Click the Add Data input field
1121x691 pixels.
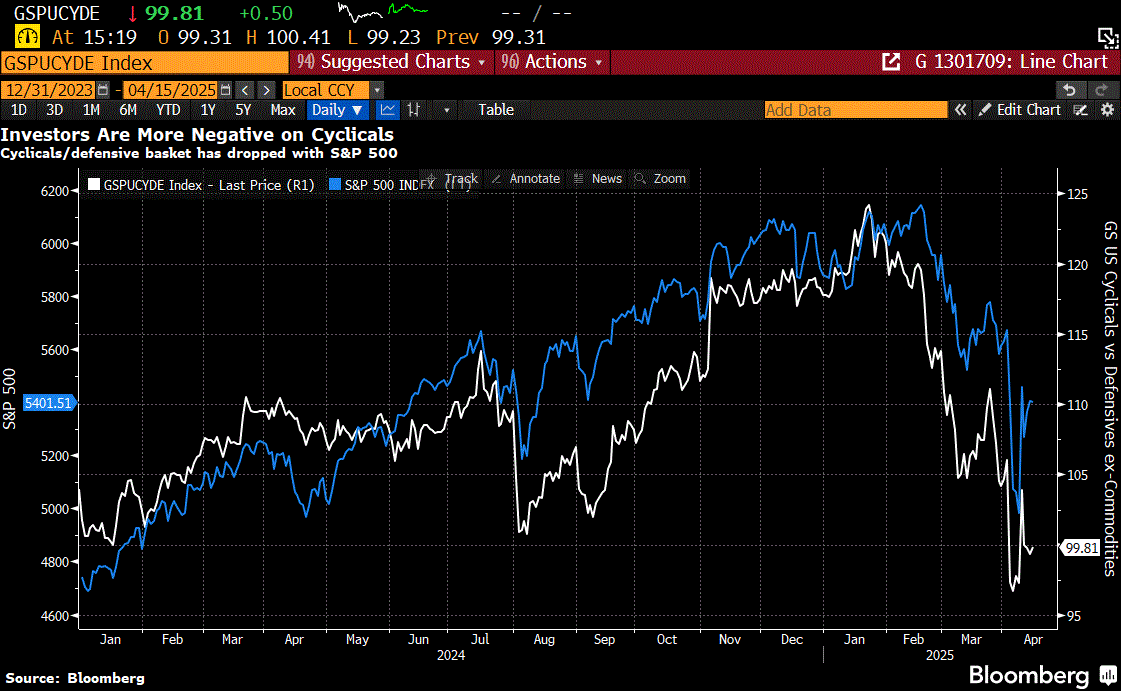pyautogui.click(x=856, y=110)
